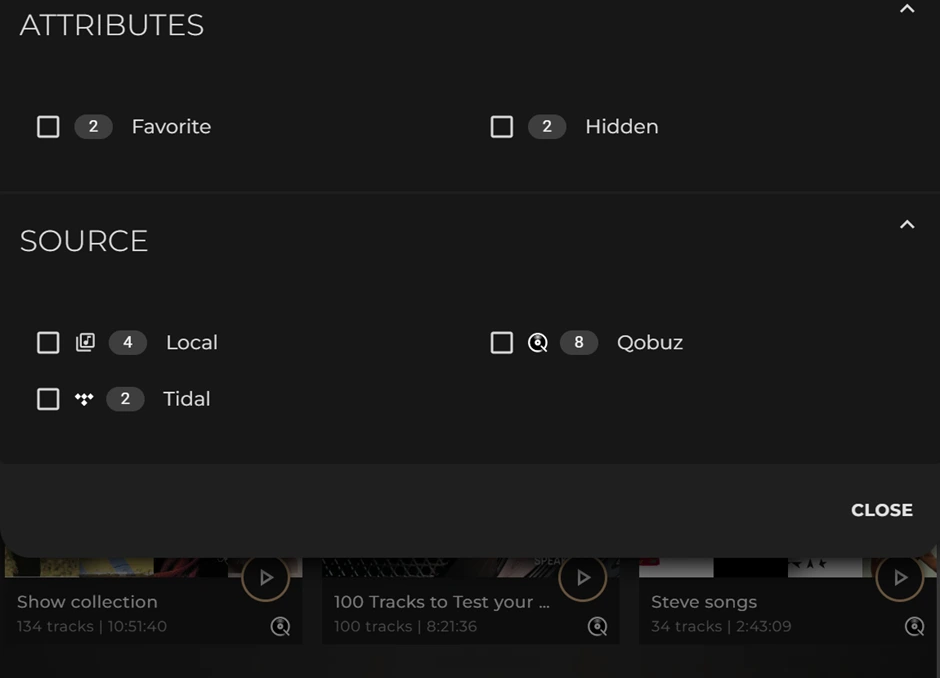
Task: Toggle the Tidal source checkbox
Action: click(x=48, y=399)
